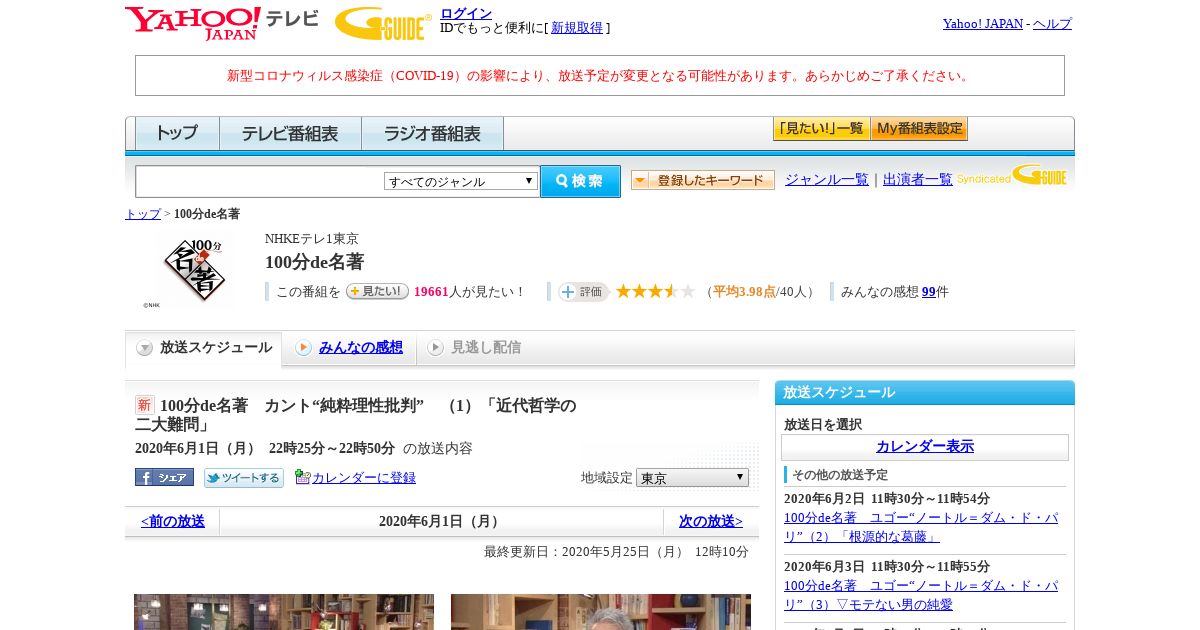Go to <前の放送 previous broadcast
1200x630 pixels.
pyautogui.click(x=172, y=521)
